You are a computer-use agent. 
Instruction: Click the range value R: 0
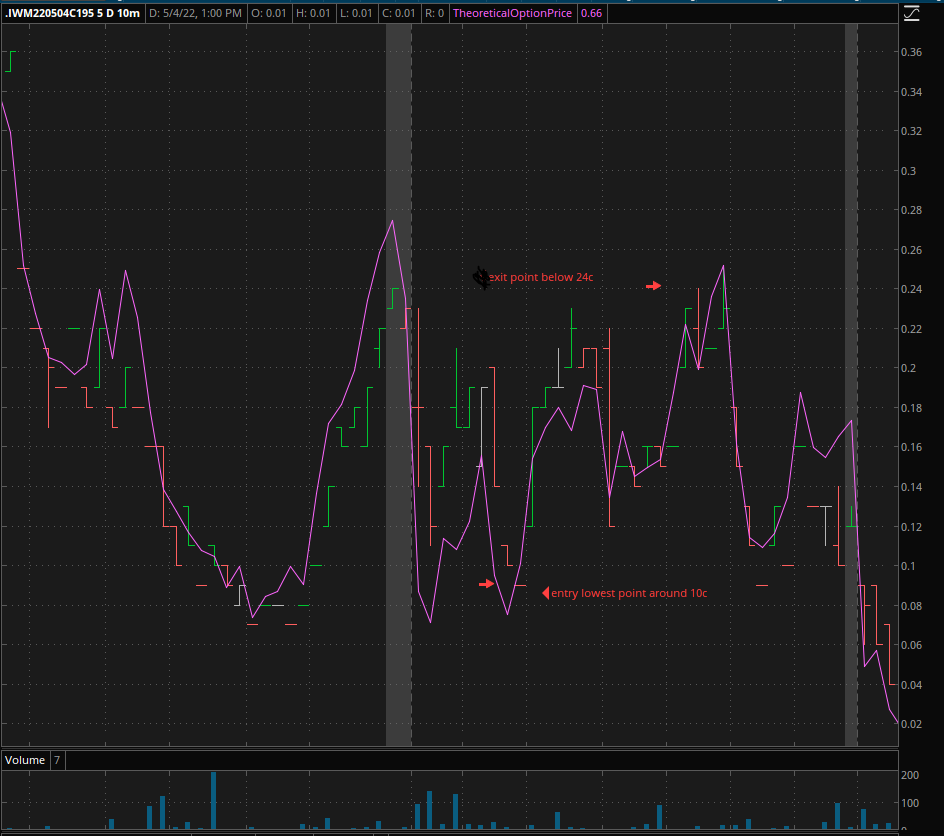tap(434, 13)
